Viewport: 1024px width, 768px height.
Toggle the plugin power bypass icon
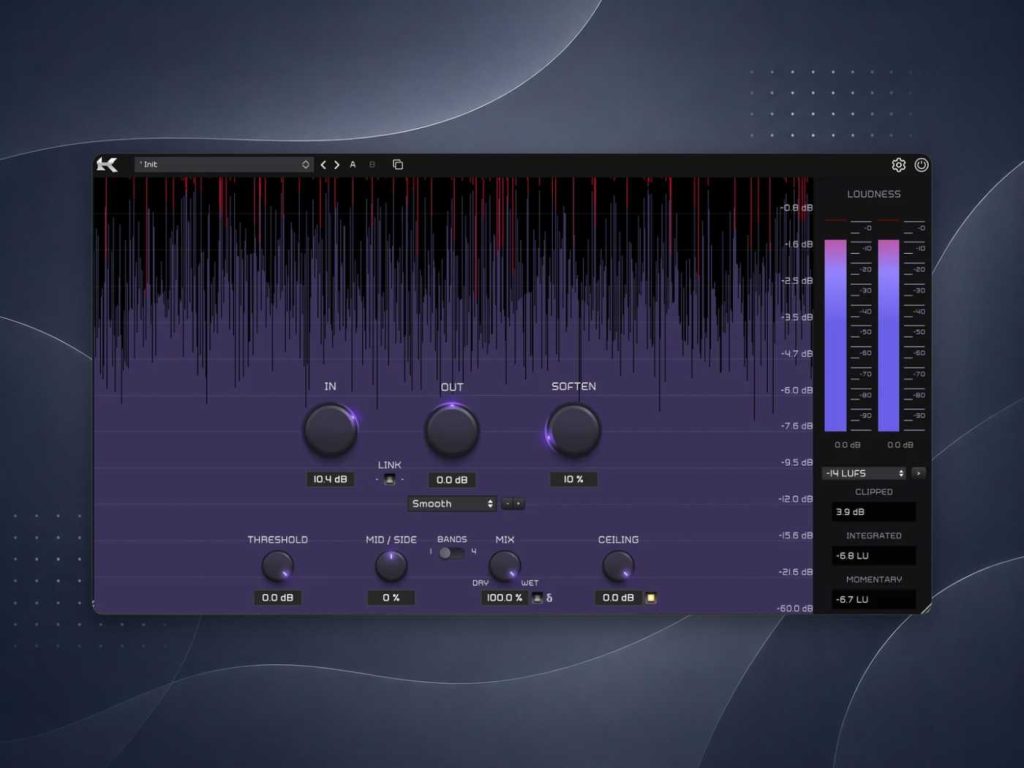tap(921, 165)
